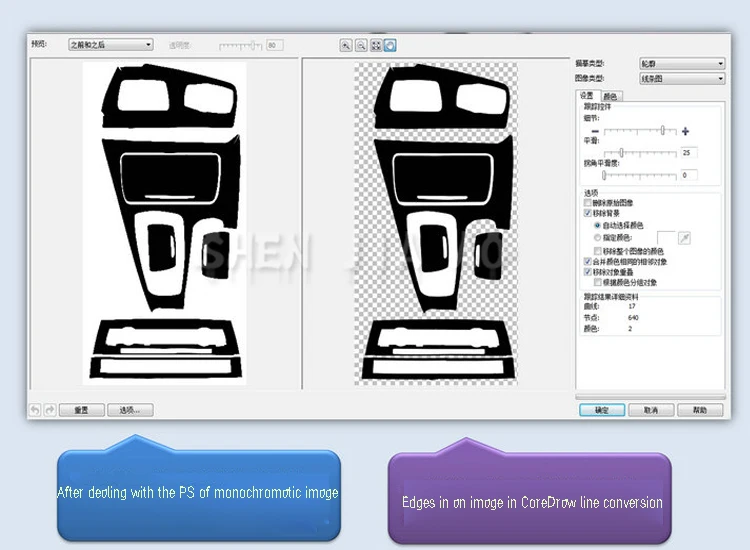Click the detail (细节) slider handle
The width and height of the screenshot is (750, 550).
click(x=662, y=130)
